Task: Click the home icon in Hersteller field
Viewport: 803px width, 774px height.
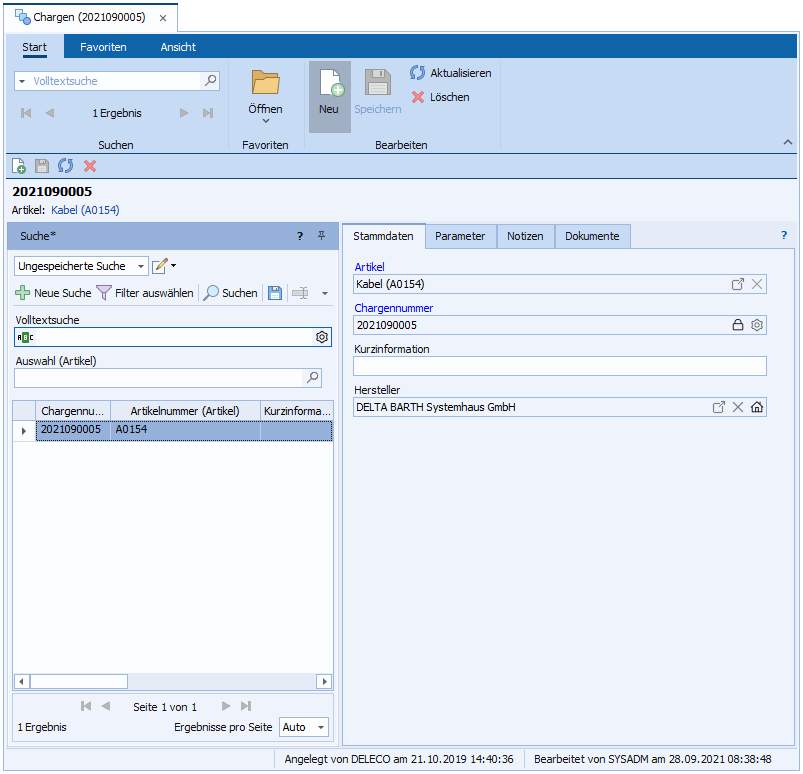Action: click(x=757, y=407)
